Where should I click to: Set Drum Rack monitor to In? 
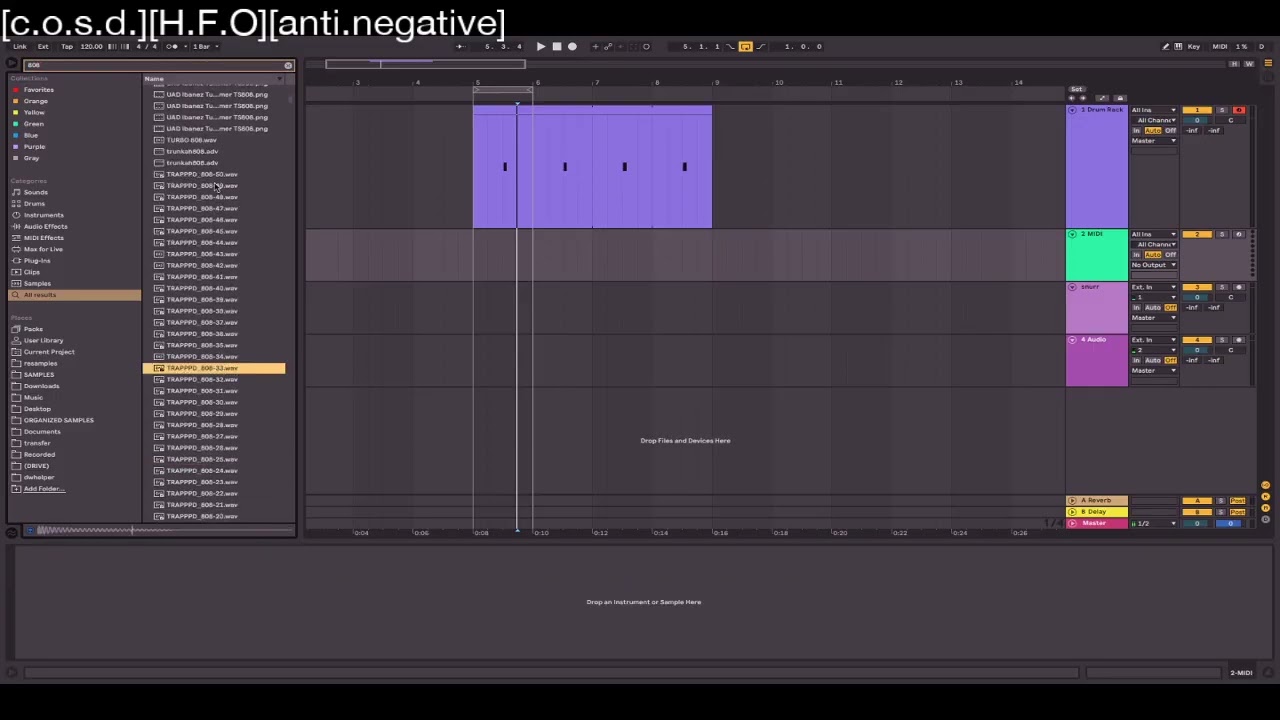click(1136, 130)
